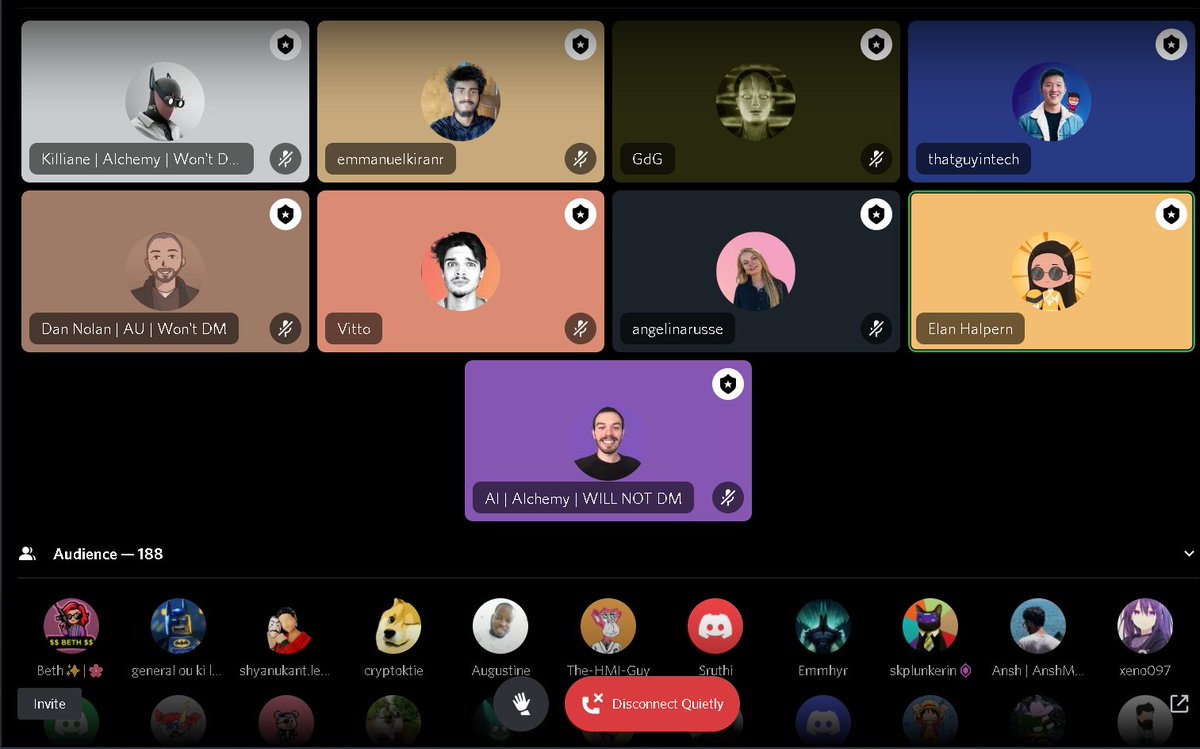Image resolution: width=1200 pixels, height=749 pixels.
Task: Select audience member cryptoktie's doge avatar
Action: 393,627
